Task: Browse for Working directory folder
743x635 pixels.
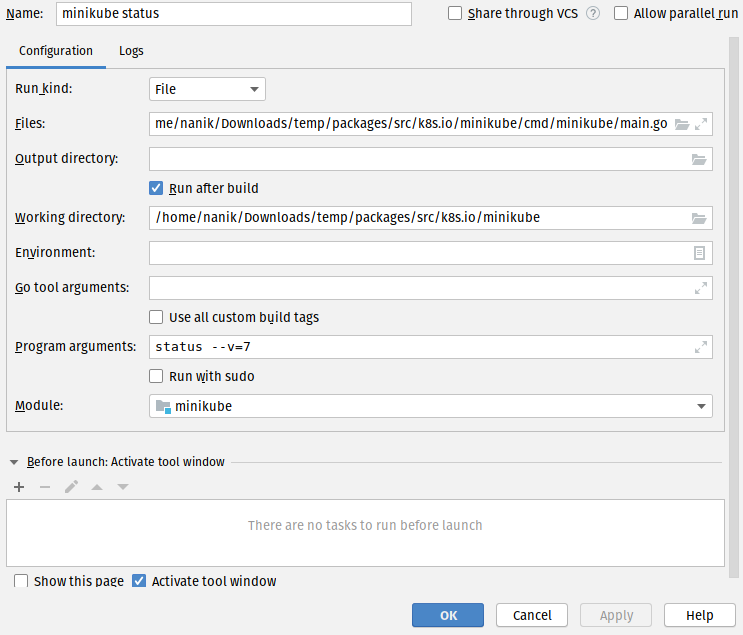Action: point(699,218)
